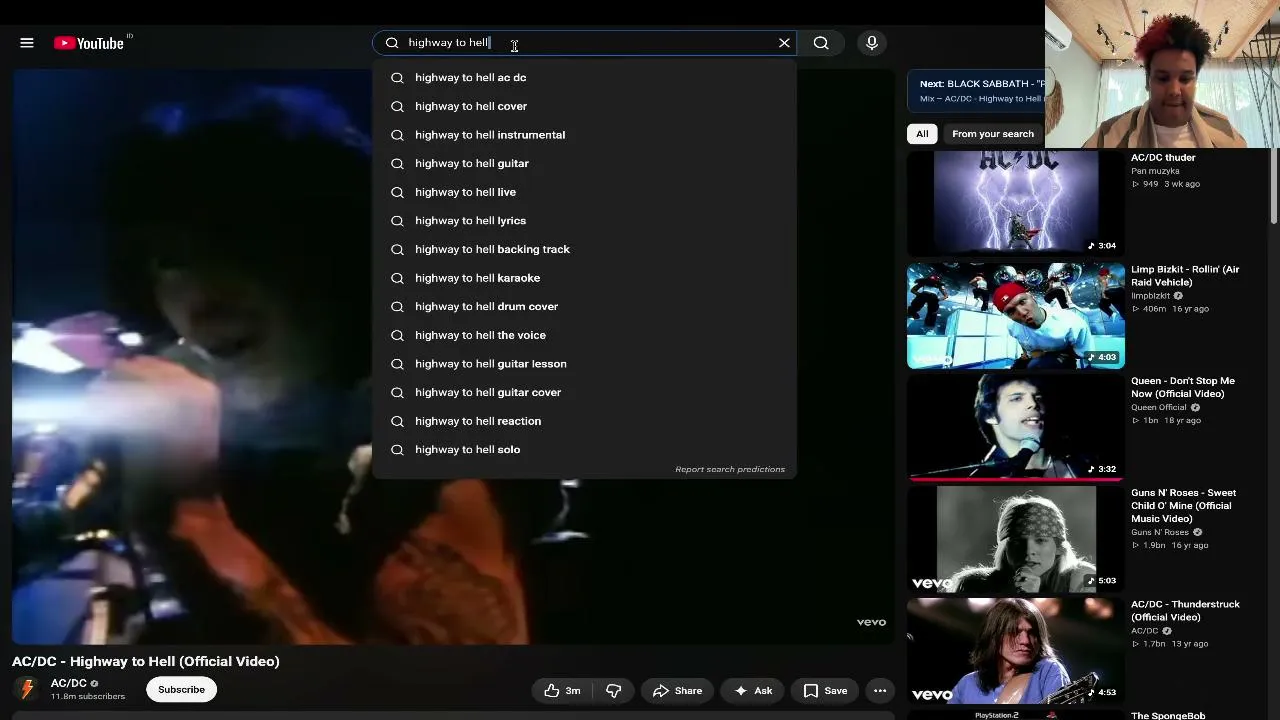Click title 'Guns N' Roses - Sweet Child O' Mine'
This screenshot has width=1280, height=720.
(1184, 505)
